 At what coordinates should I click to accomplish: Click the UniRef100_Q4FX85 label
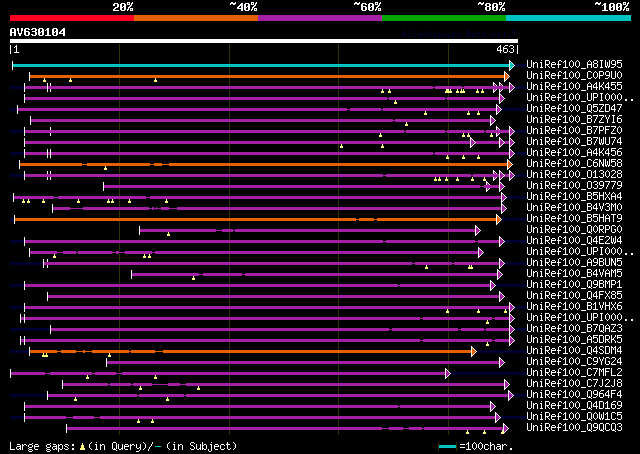574,296
